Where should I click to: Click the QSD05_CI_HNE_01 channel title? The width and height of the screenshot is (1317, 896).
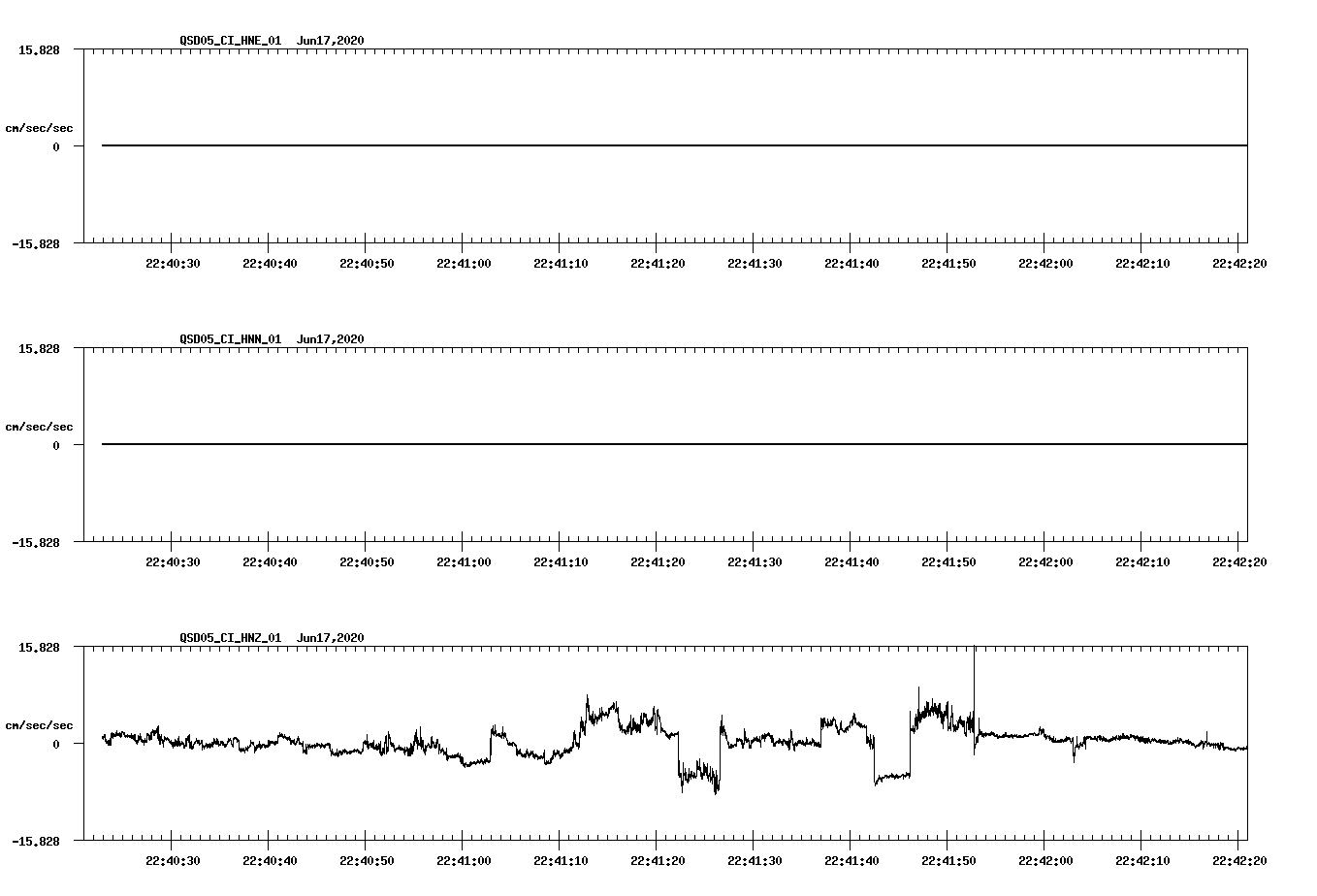click(x=231, y=41)
